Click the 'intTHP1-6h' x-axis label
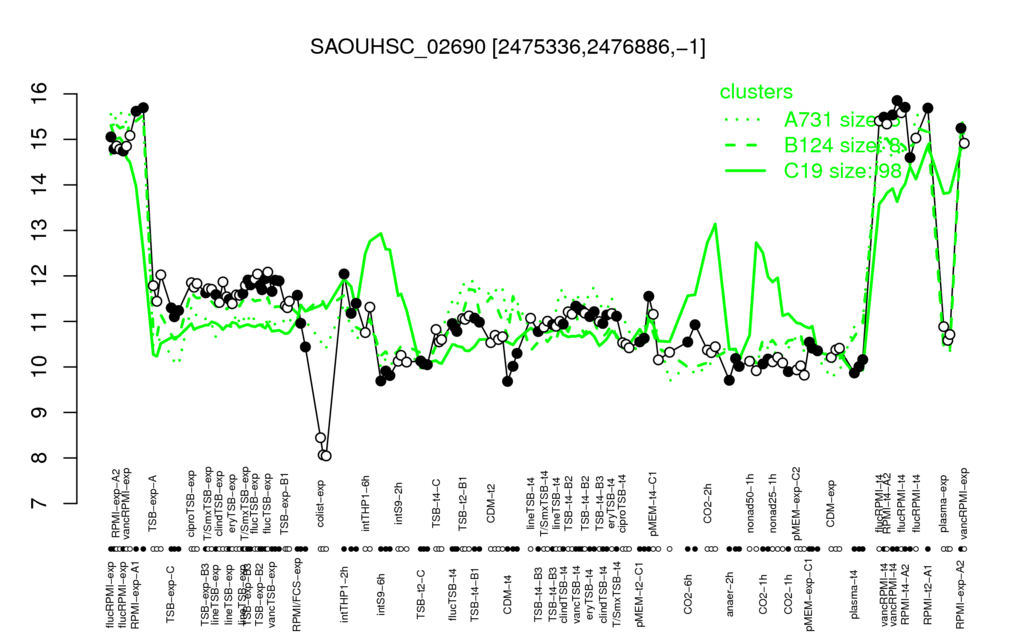 (x=366, y=502)
